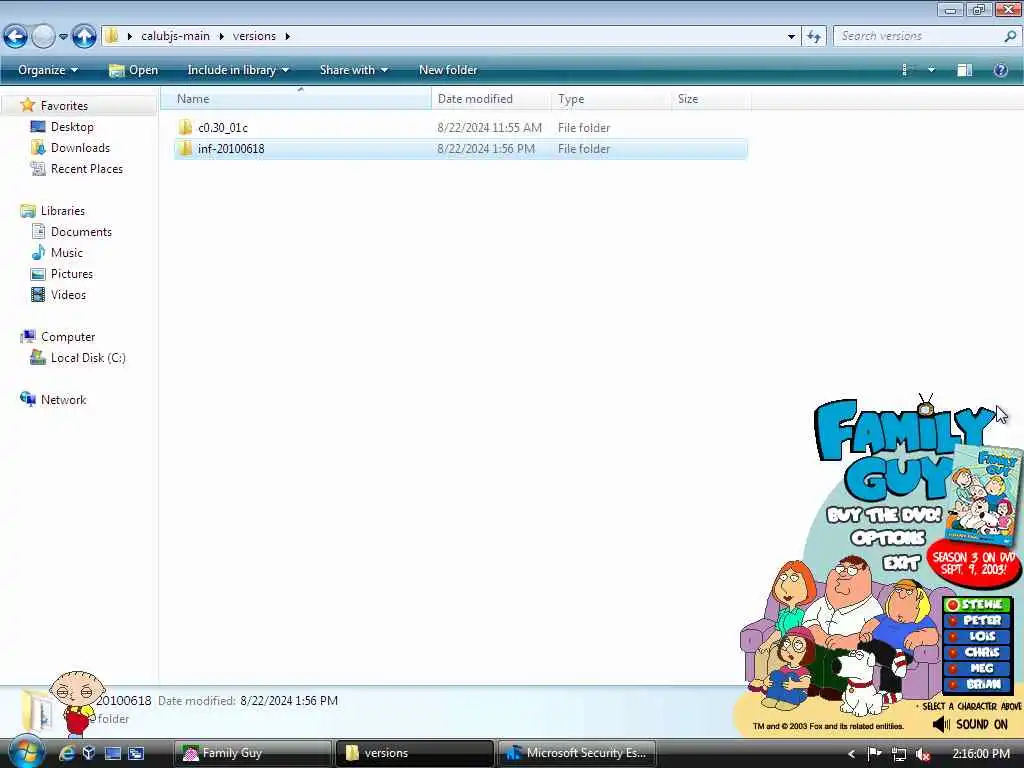1024x768 pixels.
Task: Click muted volume tray icon
Action: click(923, 754)
